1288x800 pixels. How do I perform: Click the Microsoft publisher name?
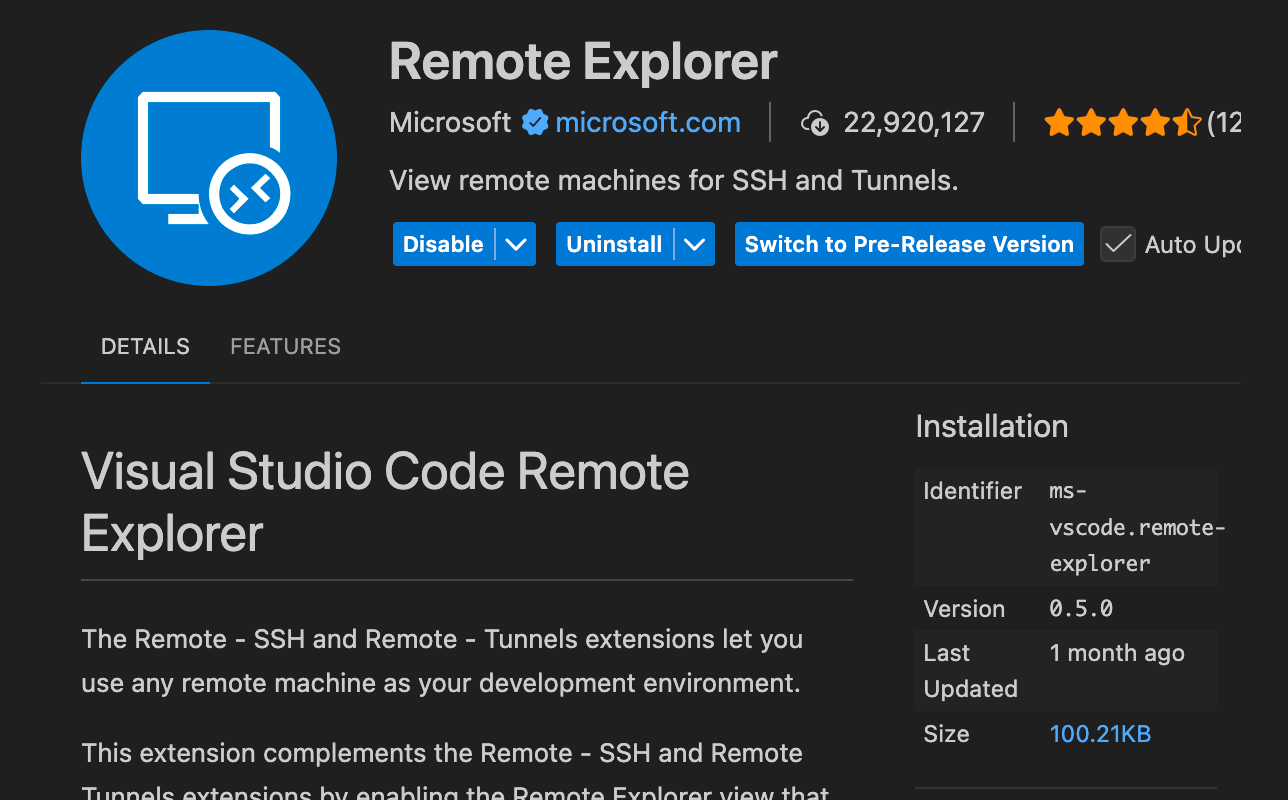pos(450,123)
